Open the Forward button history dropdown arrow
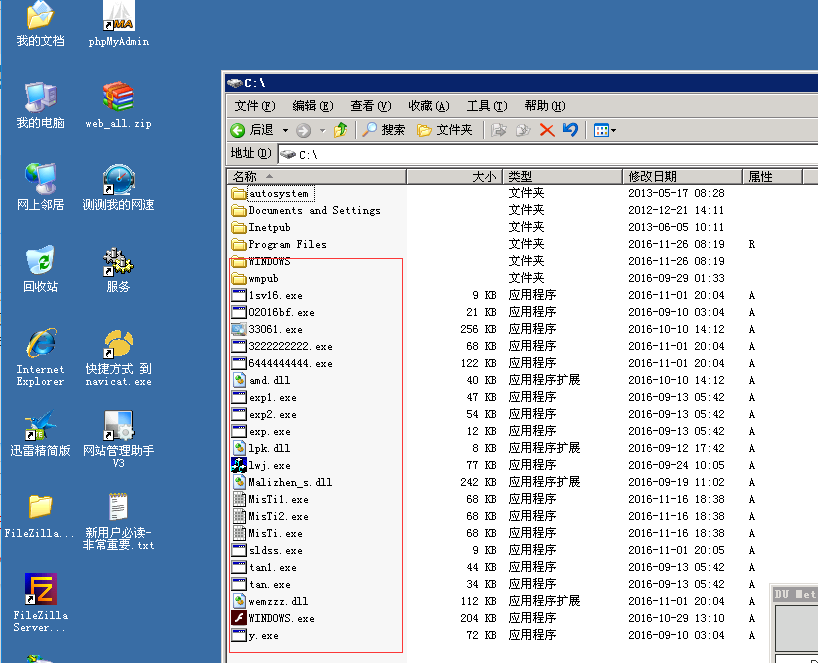Image resolution: width=818 pixels, height=663 pixels. tap(322, 130)
